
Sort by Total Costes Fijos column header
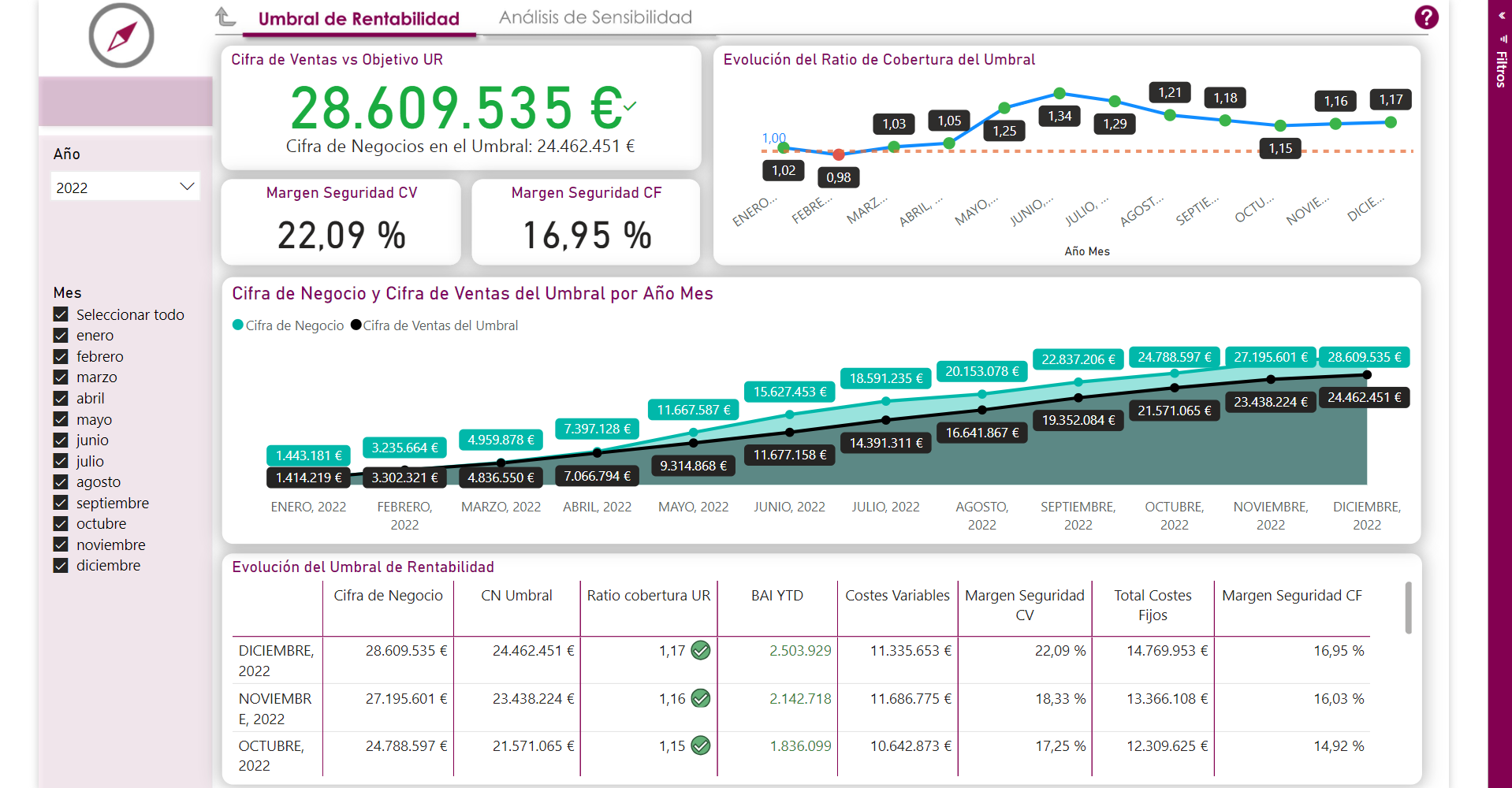(1153, 605)
